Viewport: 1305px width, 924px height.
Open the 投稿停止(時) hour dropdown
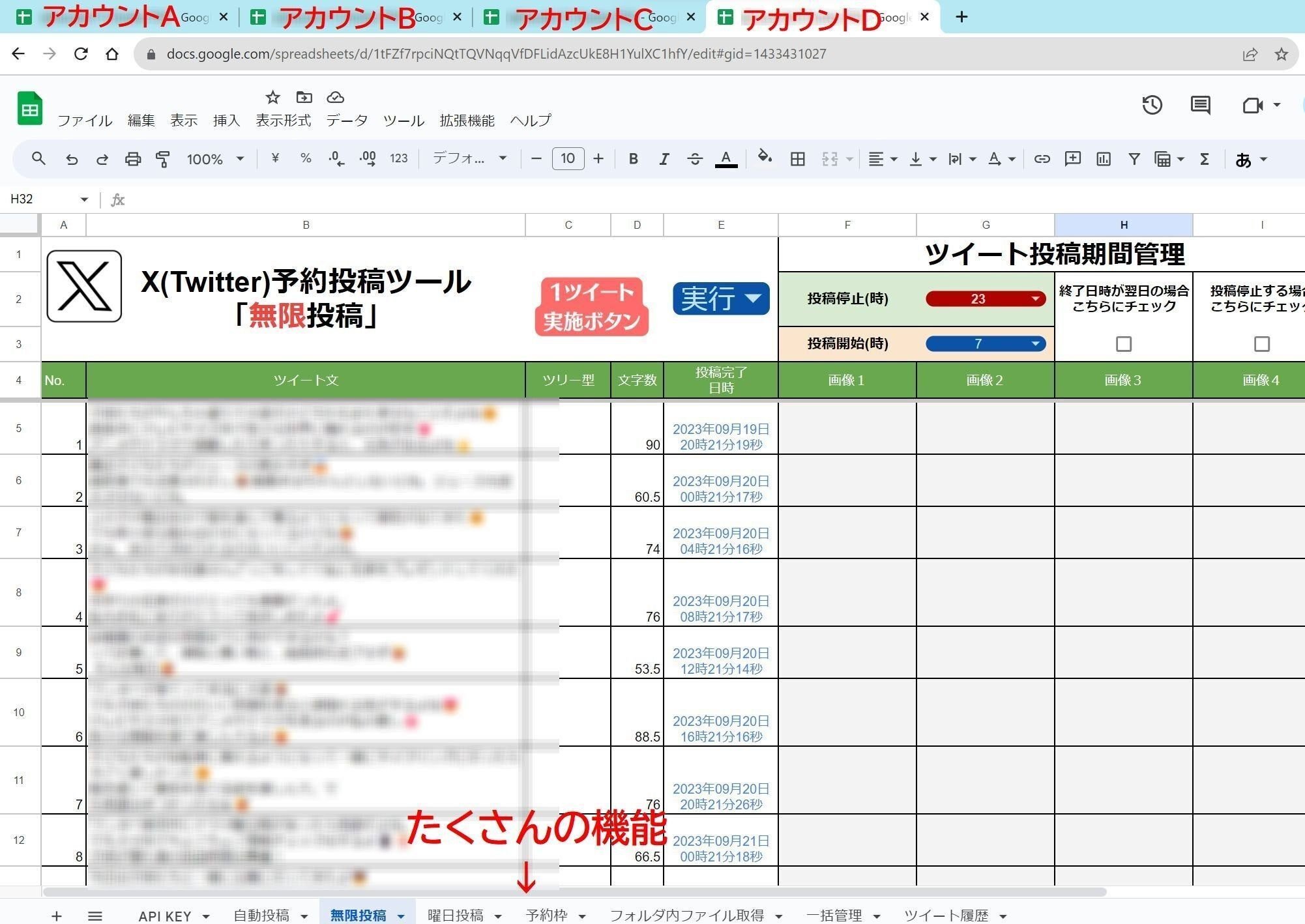point(1035,298)
